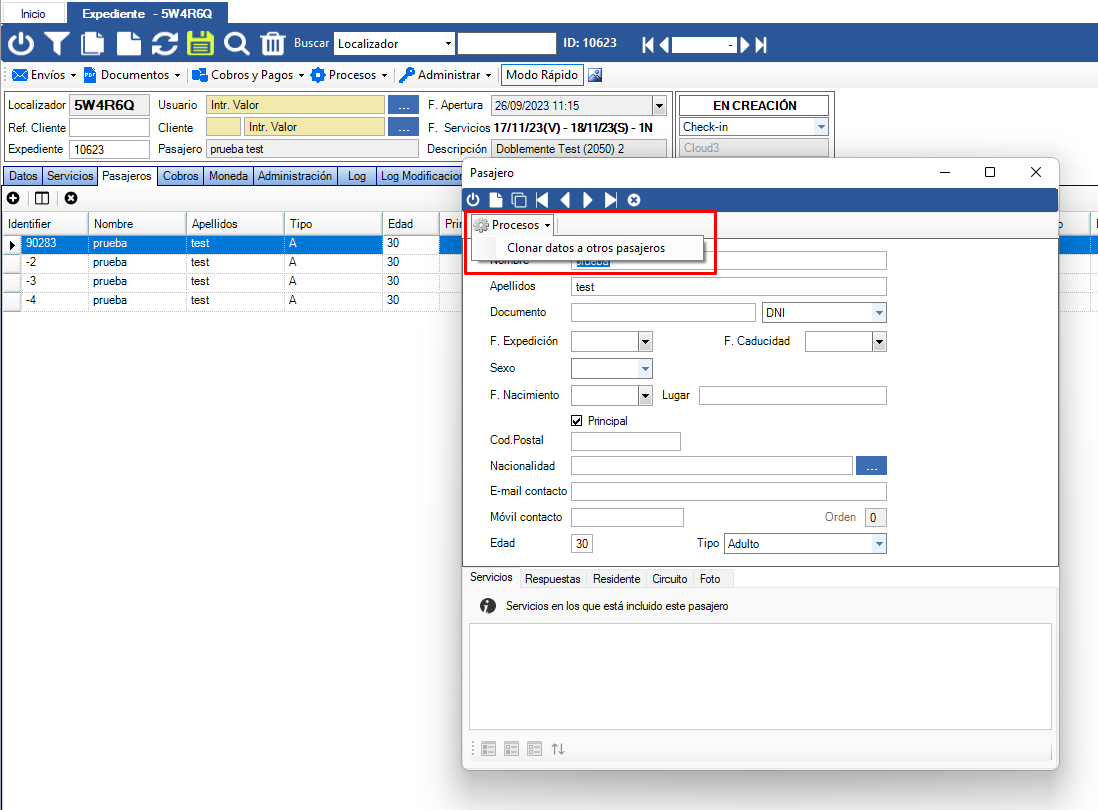Open the Circuito tab
This screenshot has width=1098, height=810.
click(669, 579)
